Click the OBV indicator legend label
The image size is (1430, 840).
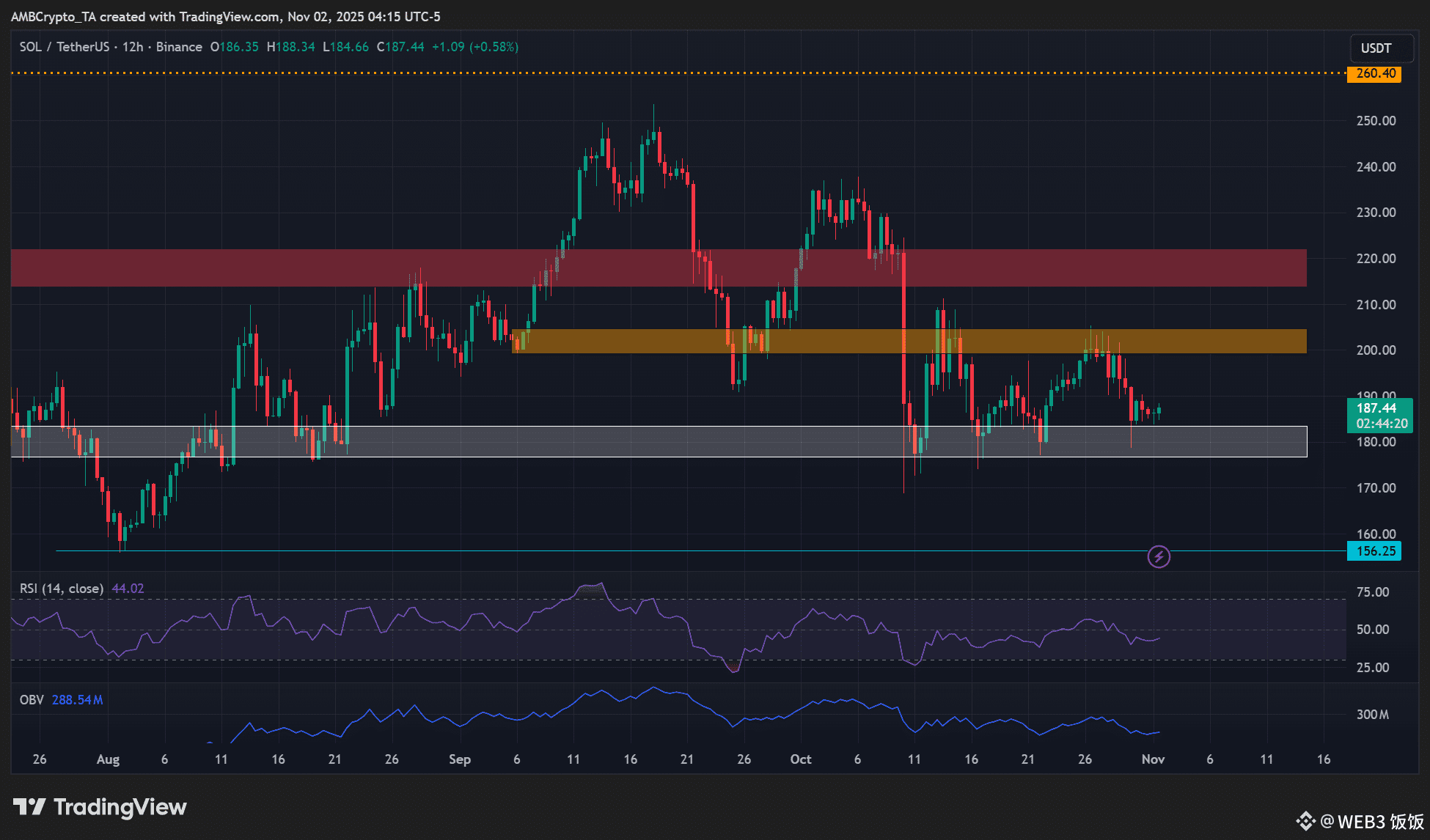point(32,700)
